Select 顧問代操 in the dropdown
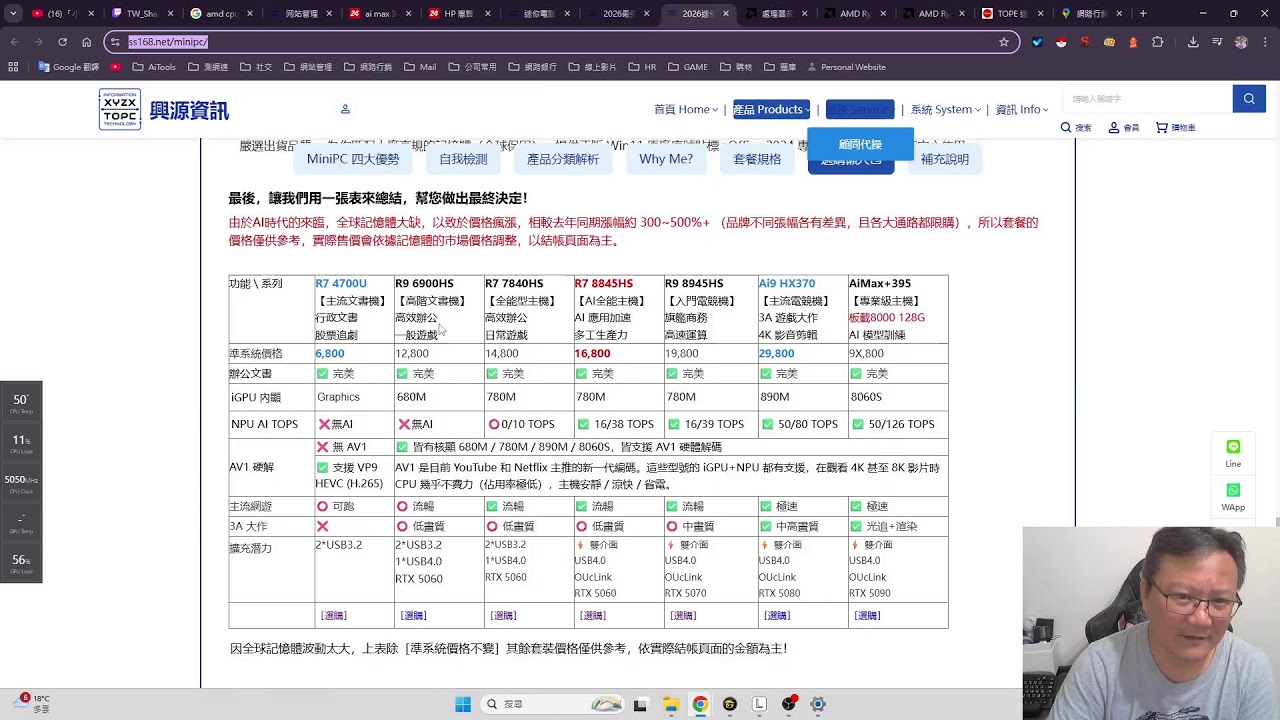Screen dimensions: 1280x720 (860, 144)
